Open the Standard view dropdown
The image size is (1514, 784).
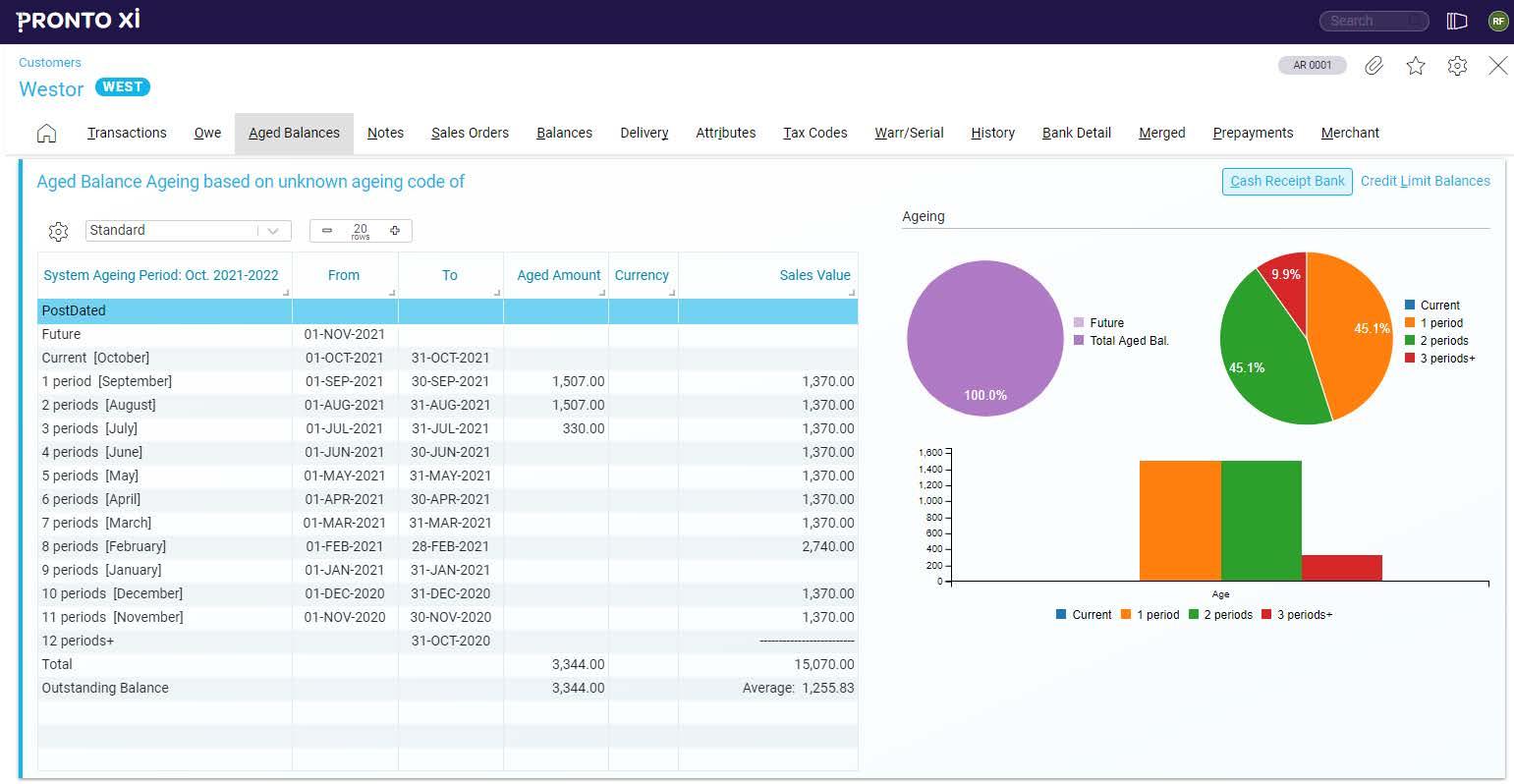273,230
